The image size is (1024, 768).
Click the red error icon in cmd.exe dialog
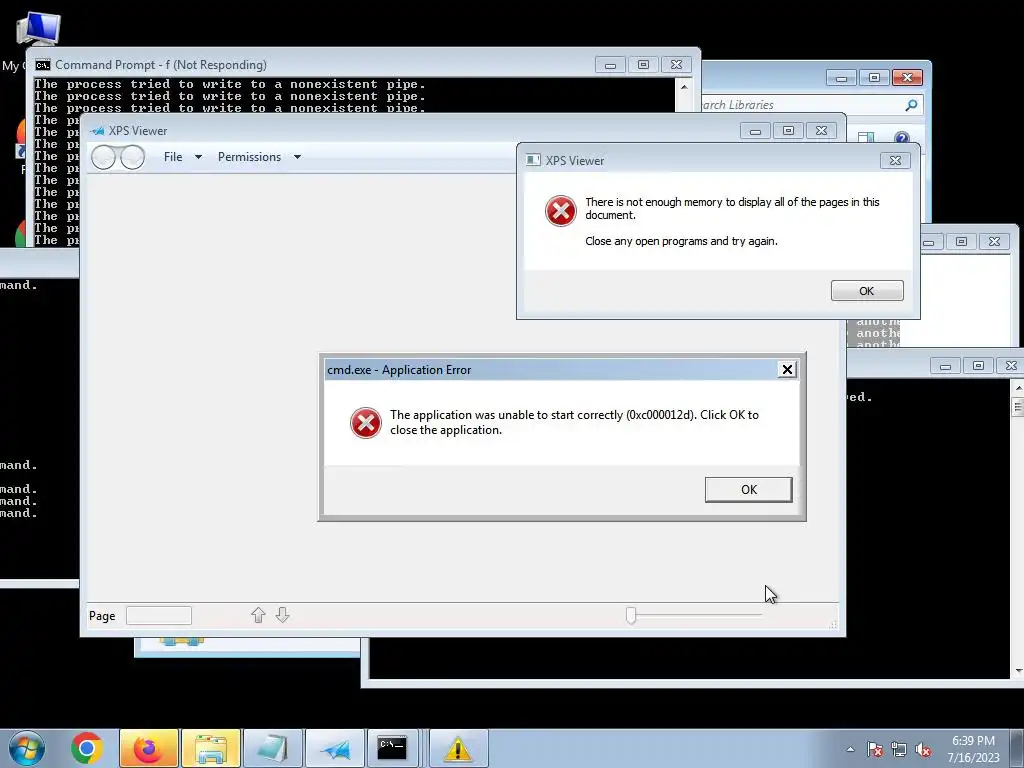366,423
